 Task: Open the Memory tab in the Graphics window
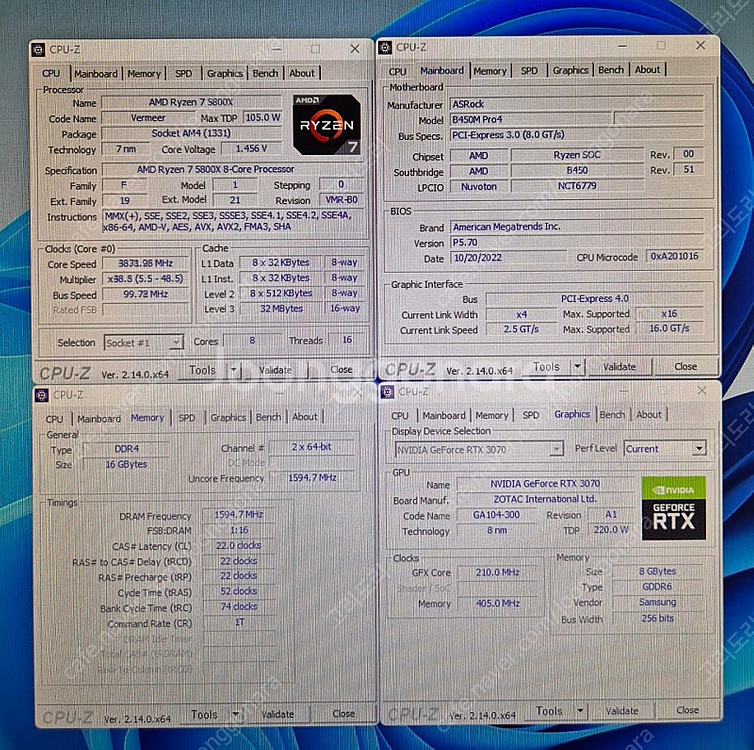pos(492,415)
